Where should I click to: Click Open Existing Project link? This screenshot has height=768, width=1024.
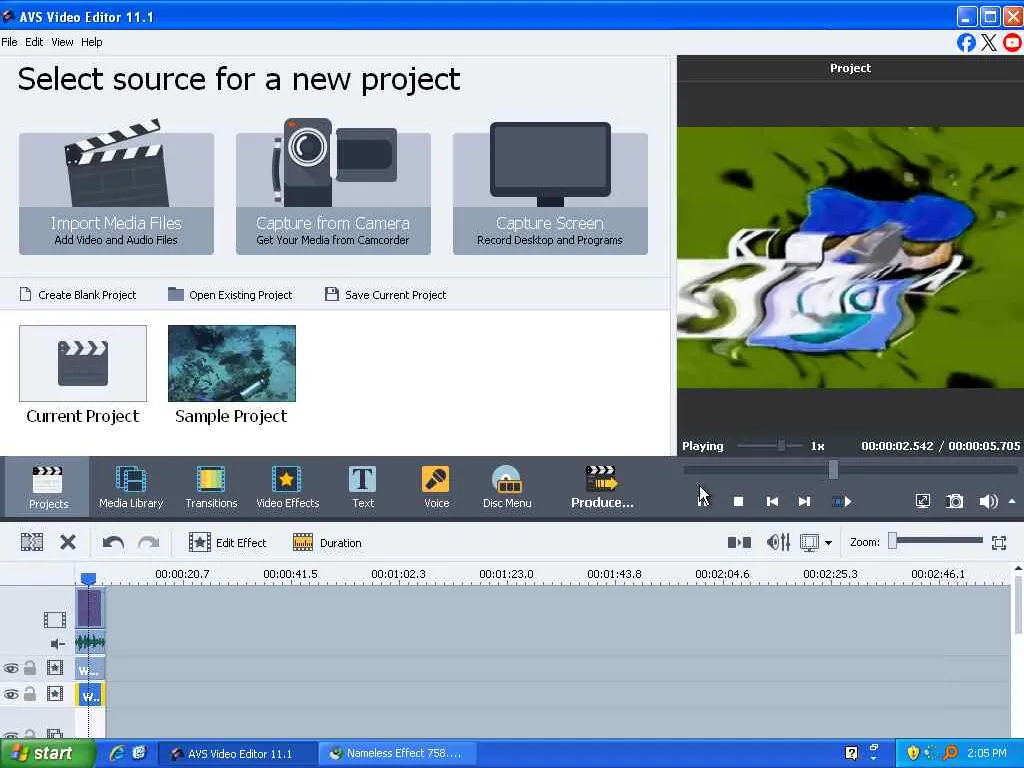230,295
